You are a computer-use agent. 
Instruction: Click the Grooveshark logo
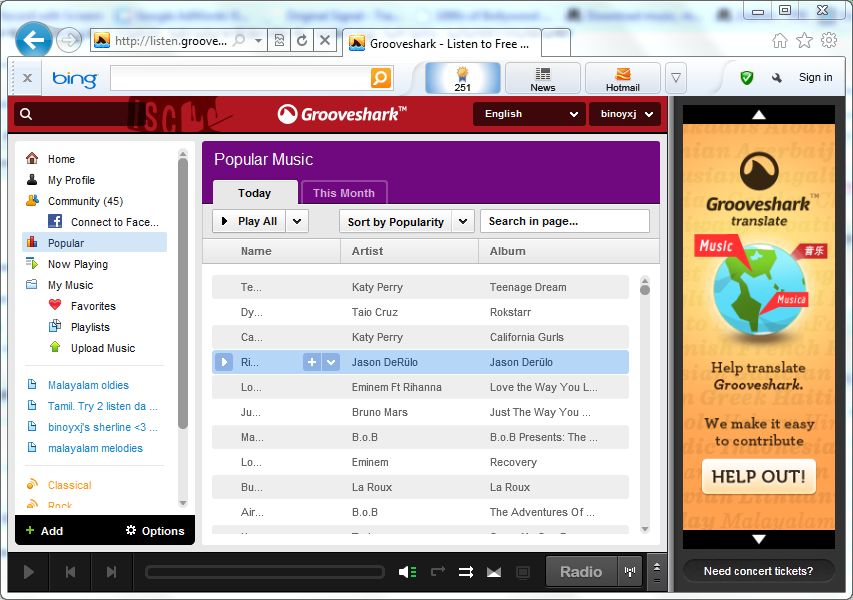(342, 114)
